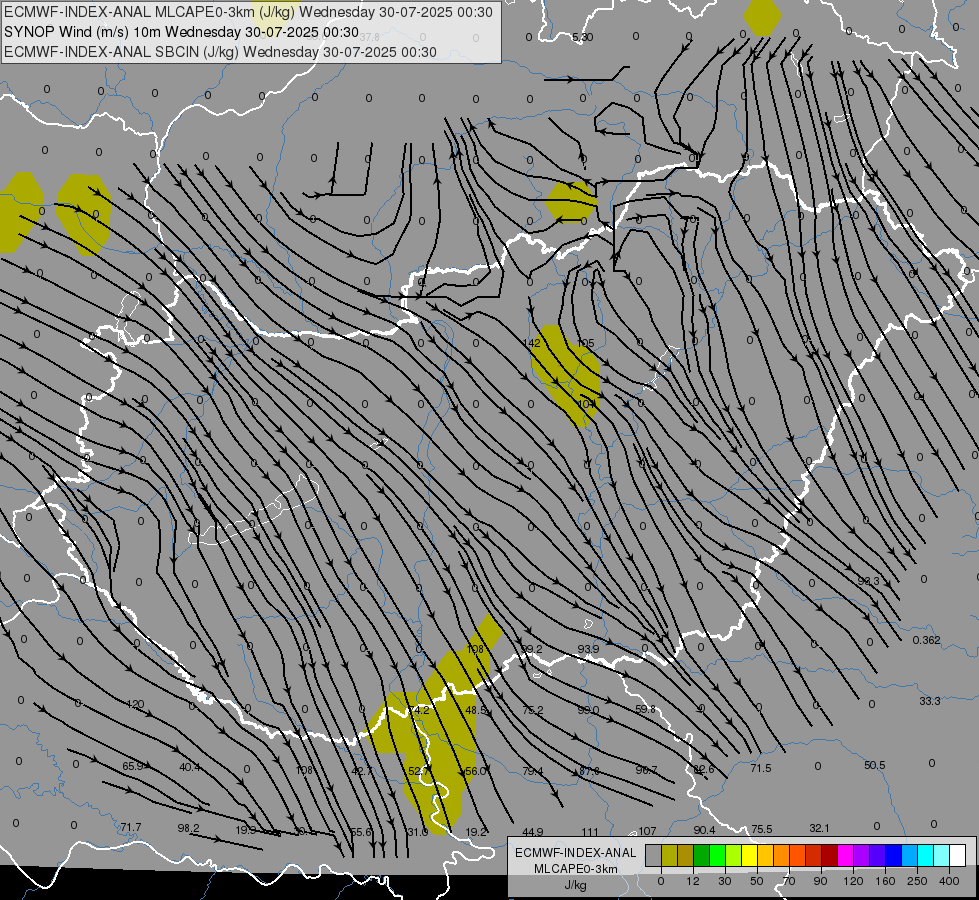Image resolution: width=979 pixels, height=900 pixels.
Task: Select the map value 93.9
Action: (x=588, y=649)
